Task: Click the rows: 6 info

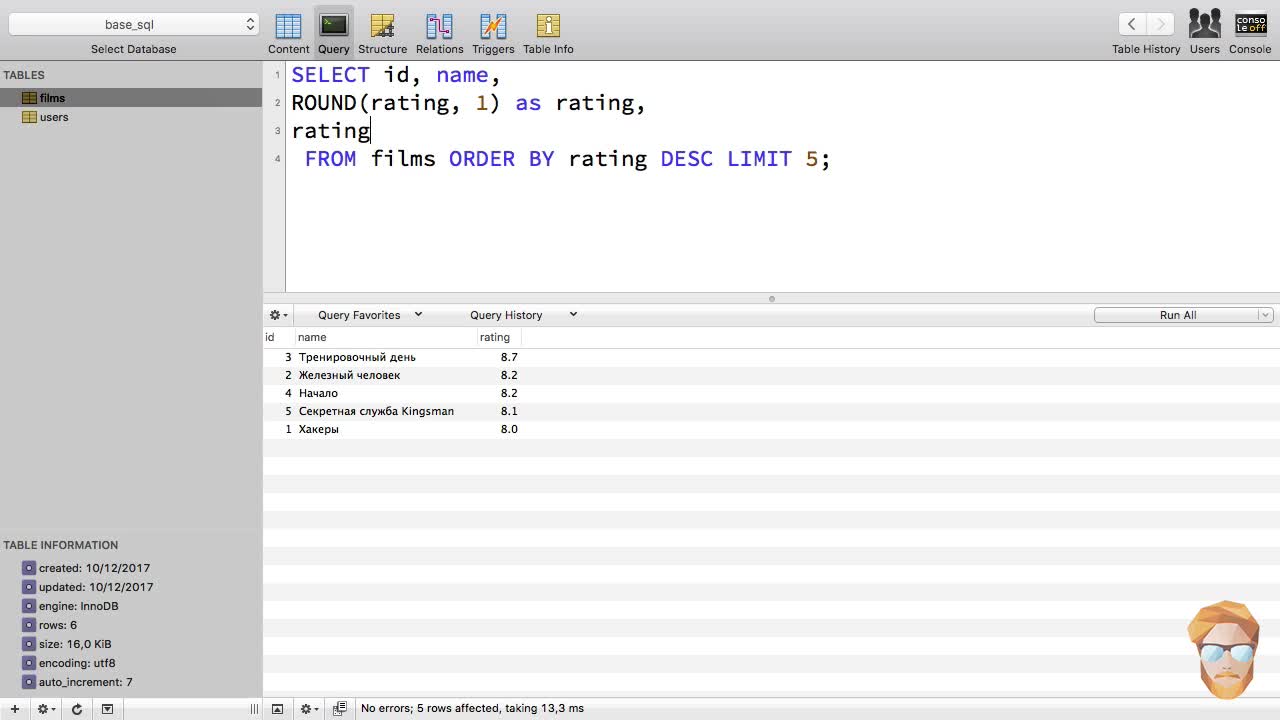Action: pyautogui.click(x=58, y=625)
